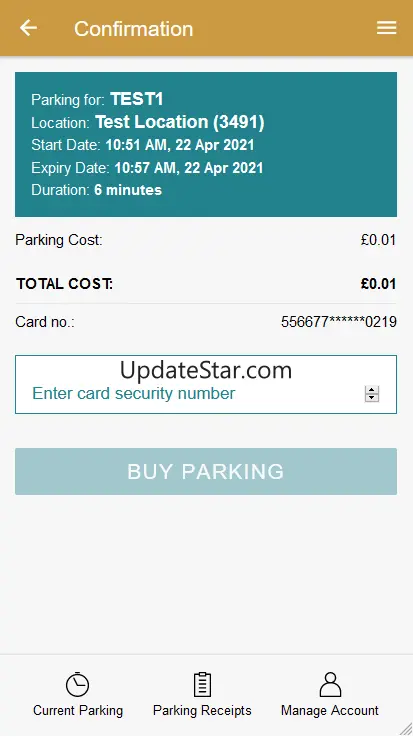Open the hamburger menu
Screen dimensions: 413x737
386,28
